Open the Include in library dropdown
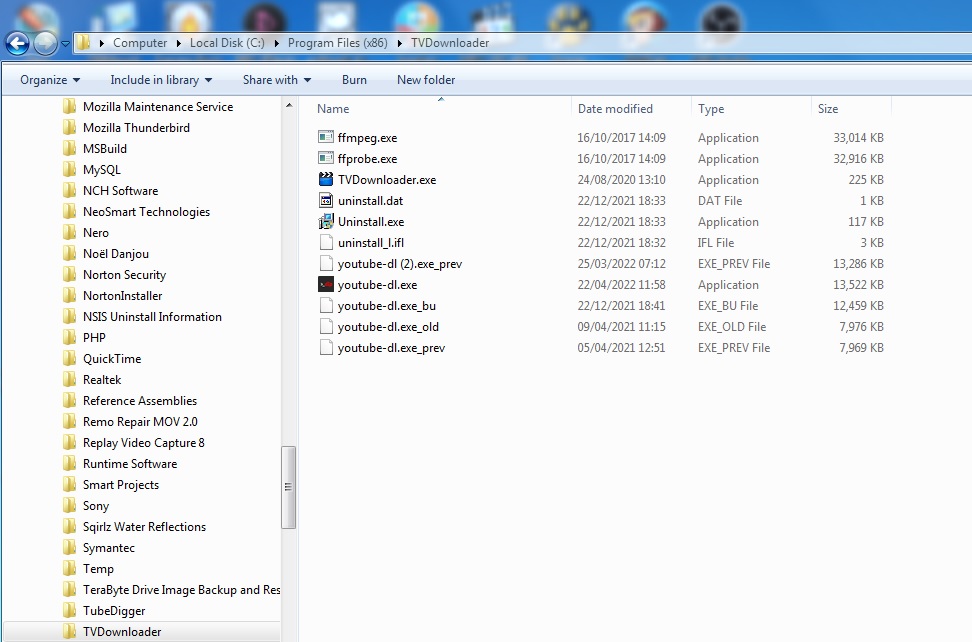The height and width of the screenshot is (642, 972). [x=161, y=80]
